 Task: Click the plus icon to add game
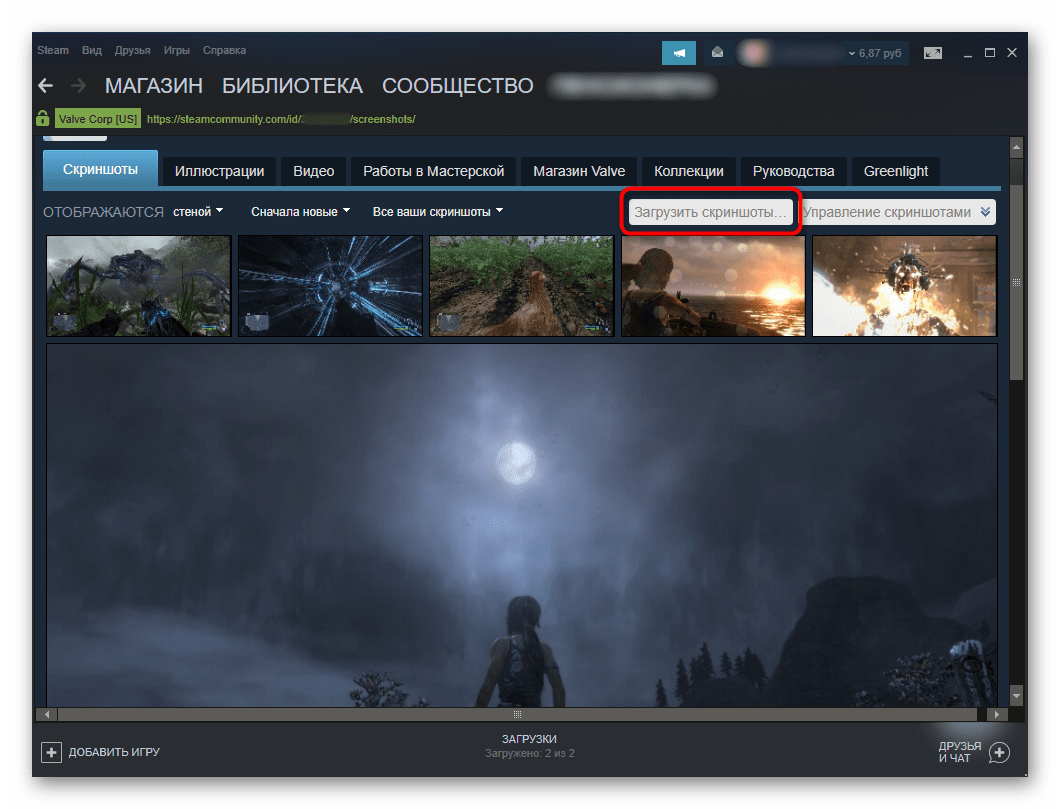(x=51, y=751)
